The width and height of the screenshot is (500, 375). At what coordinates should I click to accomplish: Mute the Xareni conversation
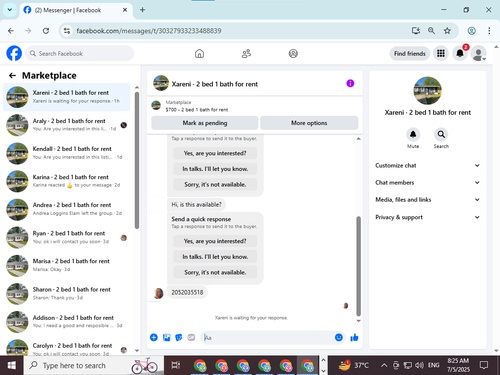[413, 135]
